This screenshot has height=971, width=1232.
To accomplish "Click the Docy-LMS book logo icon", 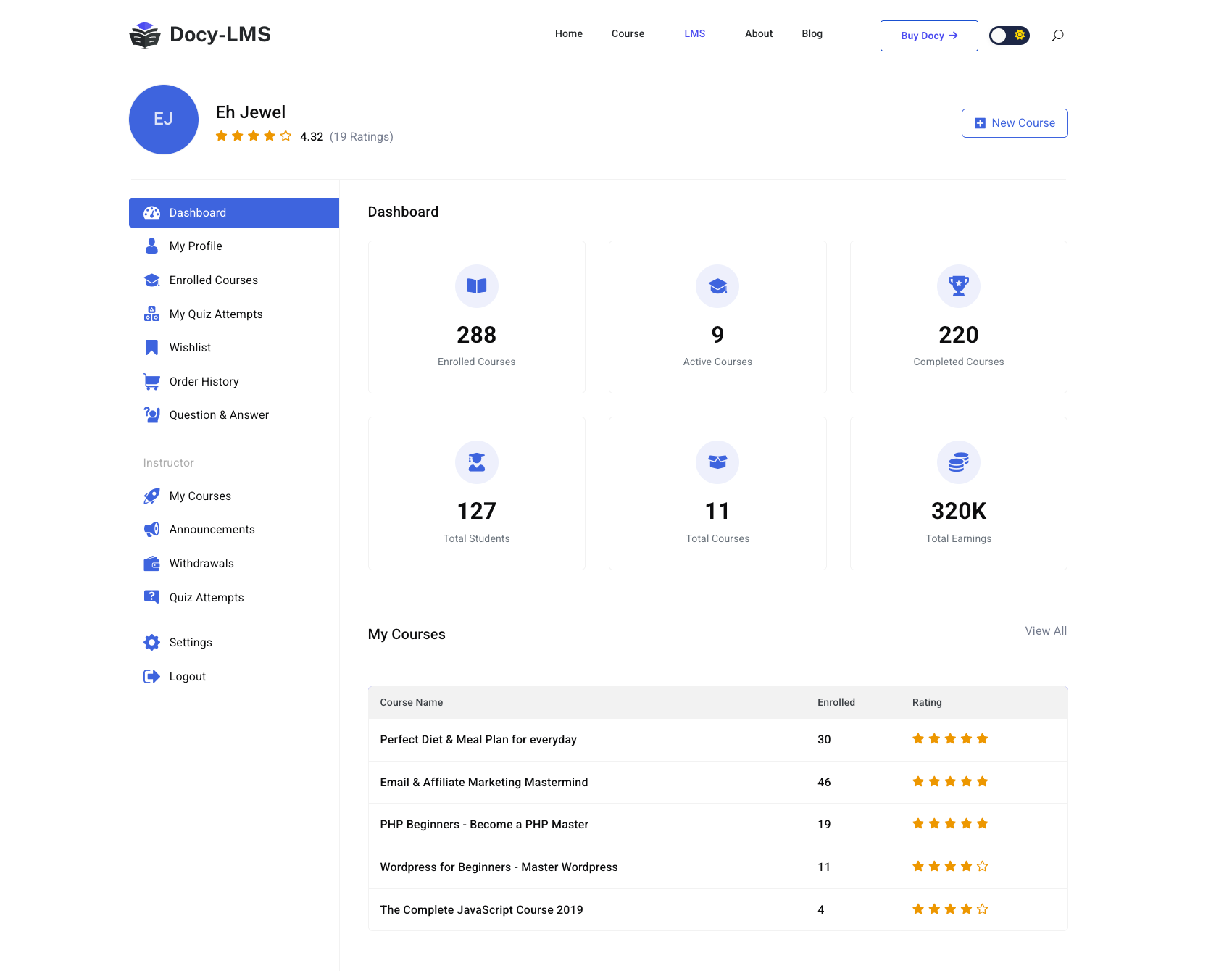I will tap(145, 35).
